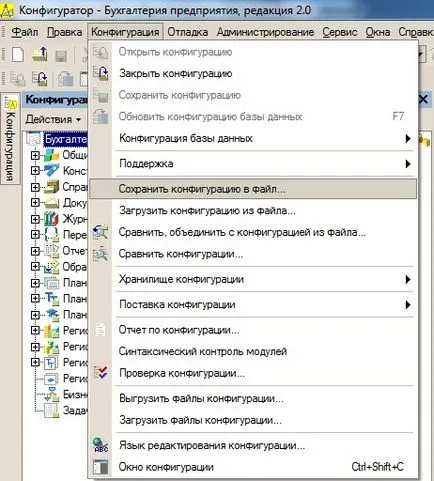Open the Администрирование menu
The height and width of the screenshot is (481, 434).
(x=265, y=32)
